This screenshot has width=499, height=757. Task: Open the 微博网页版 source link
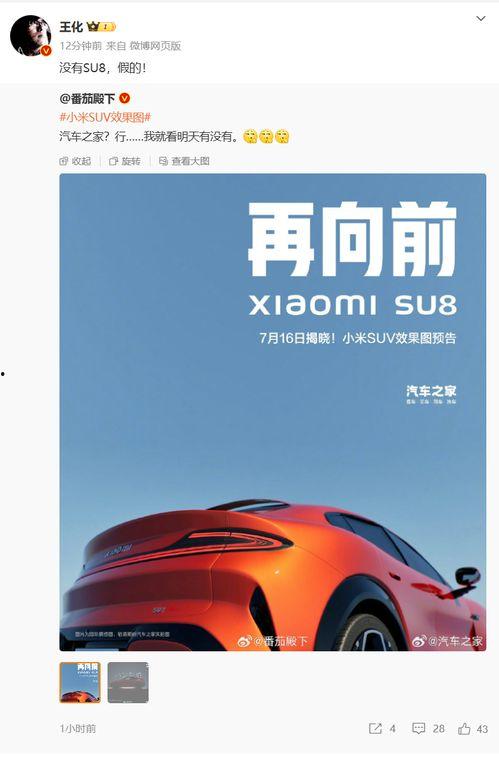[155, 46]
